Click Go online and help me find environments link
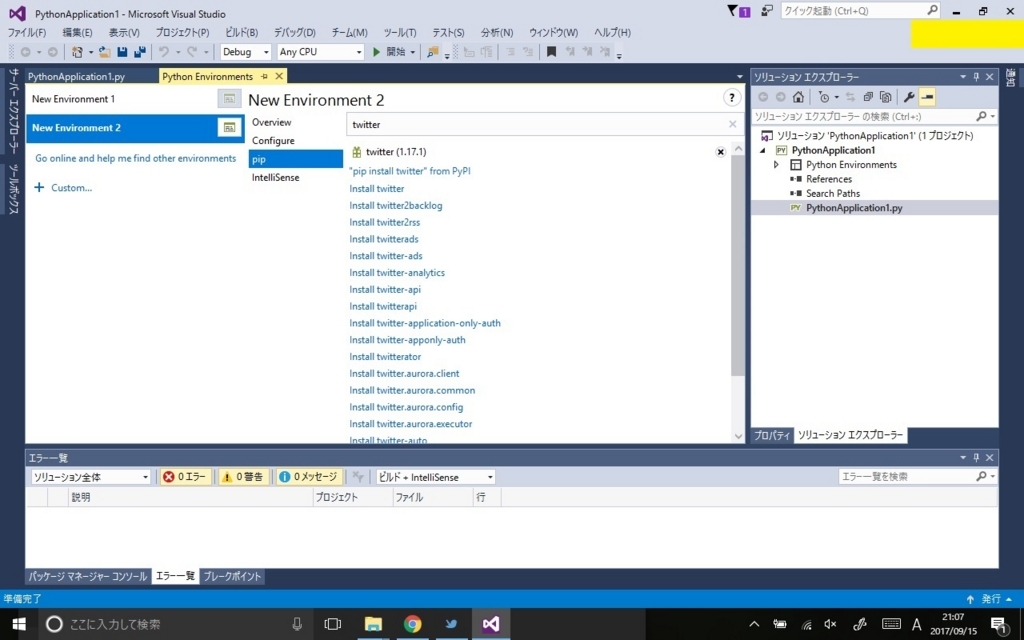This screenshot has width=1024, height=640. tap(136, 158)
